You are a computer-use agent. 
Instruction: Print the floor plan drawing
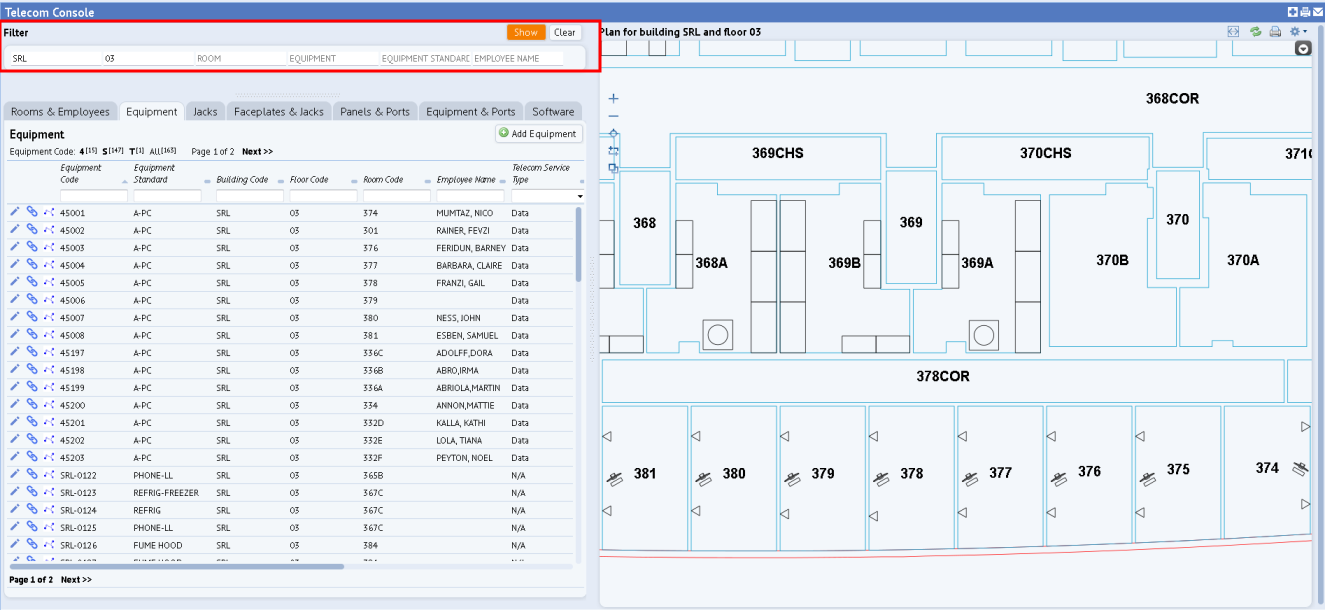[x=1275, y=32]
